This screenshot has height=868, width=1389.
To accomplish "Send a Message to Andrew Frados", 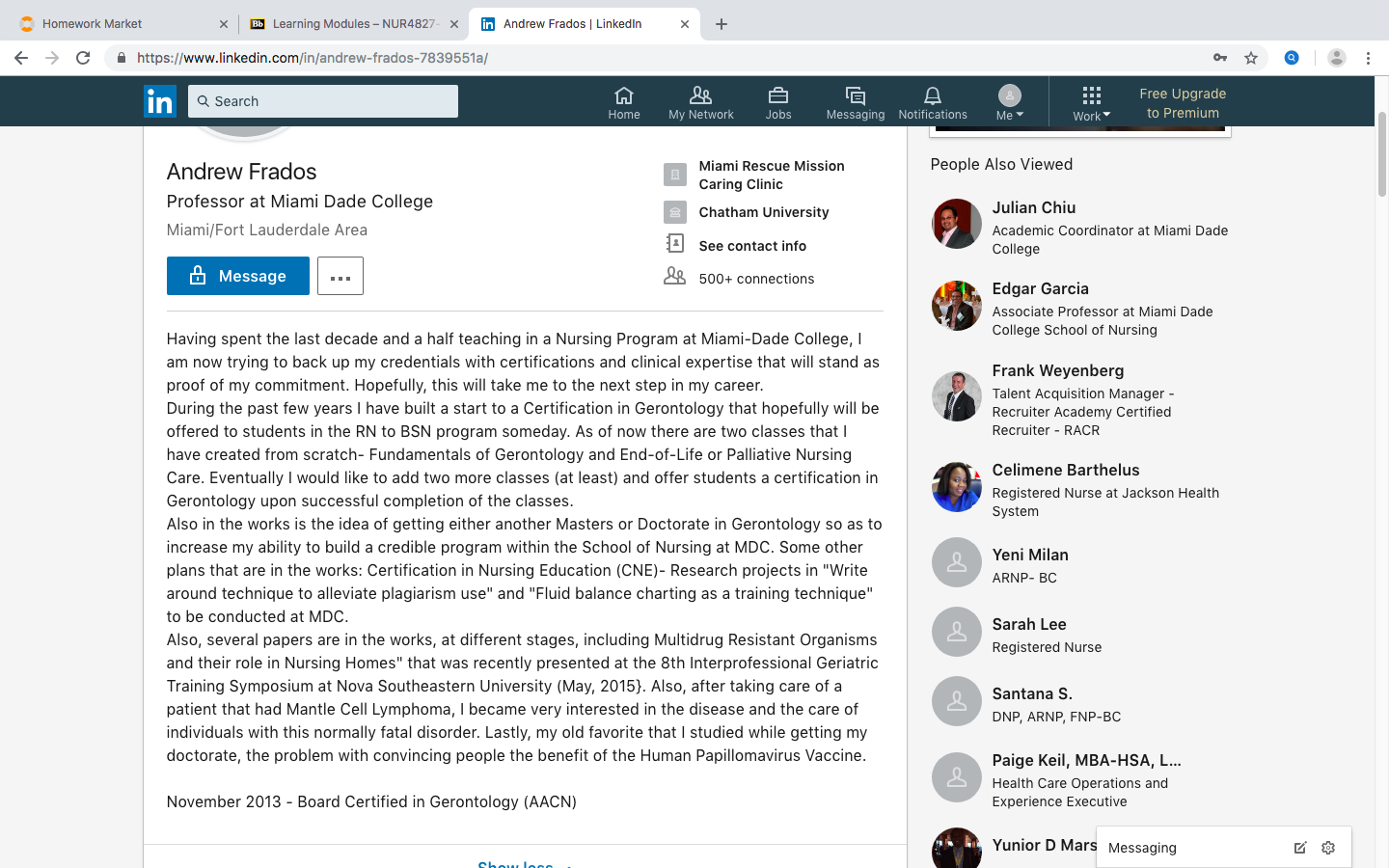I will click(x=238, y=276).
